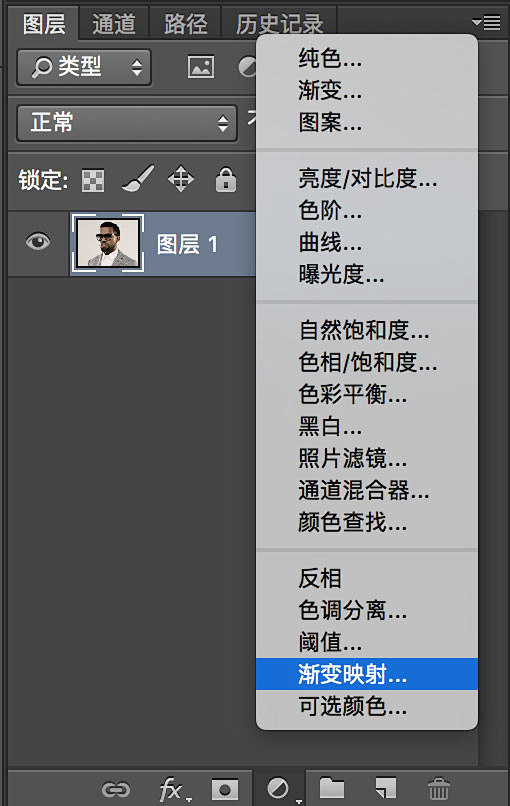The height and width of the screenshot is (806, 510).
Task: Switch to the 路径 tab
Action: (186, 24)
